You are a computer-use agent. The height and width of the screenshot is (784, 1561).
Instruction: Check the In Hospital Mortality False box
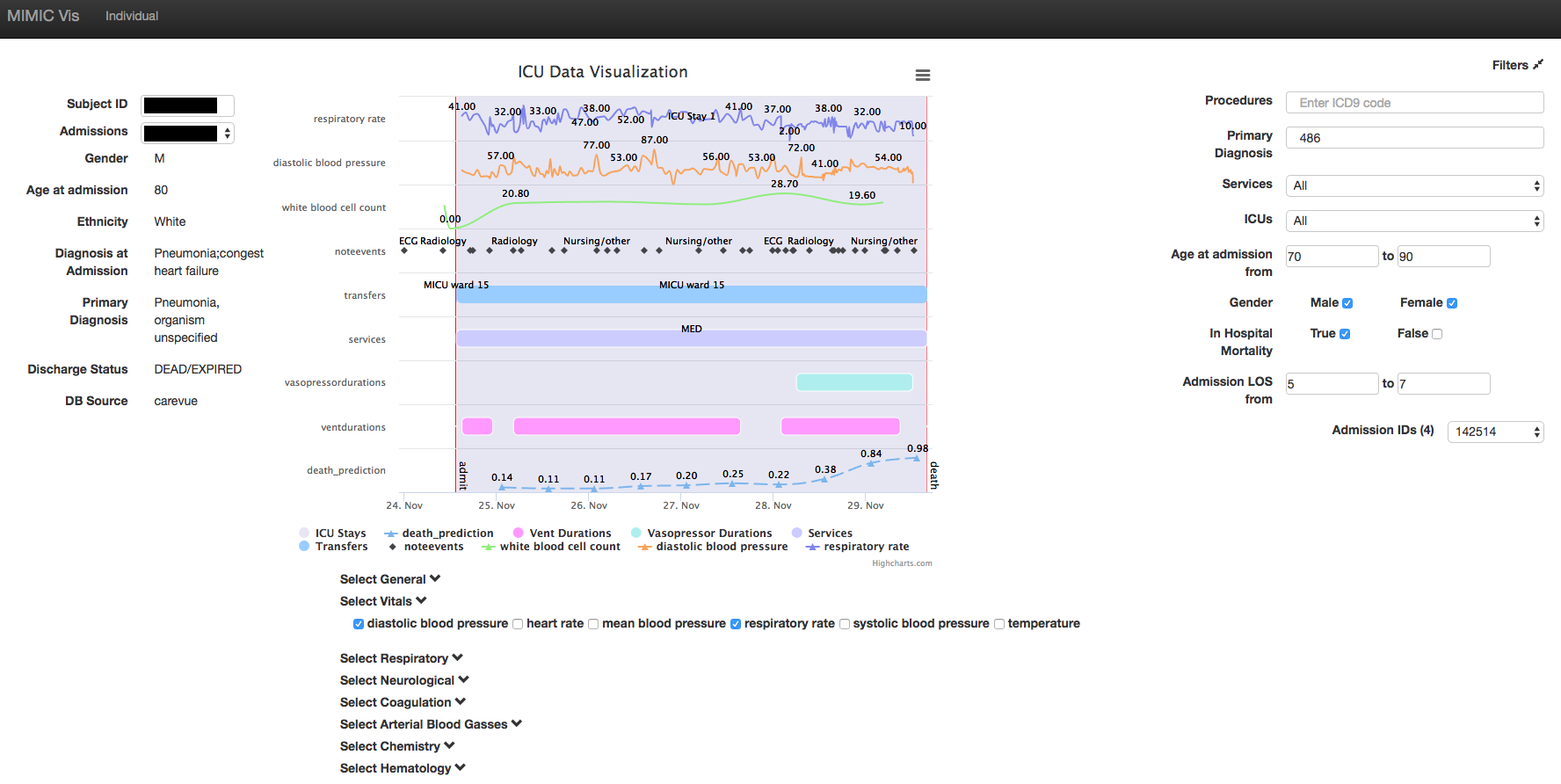click(x=1437, y=334)
